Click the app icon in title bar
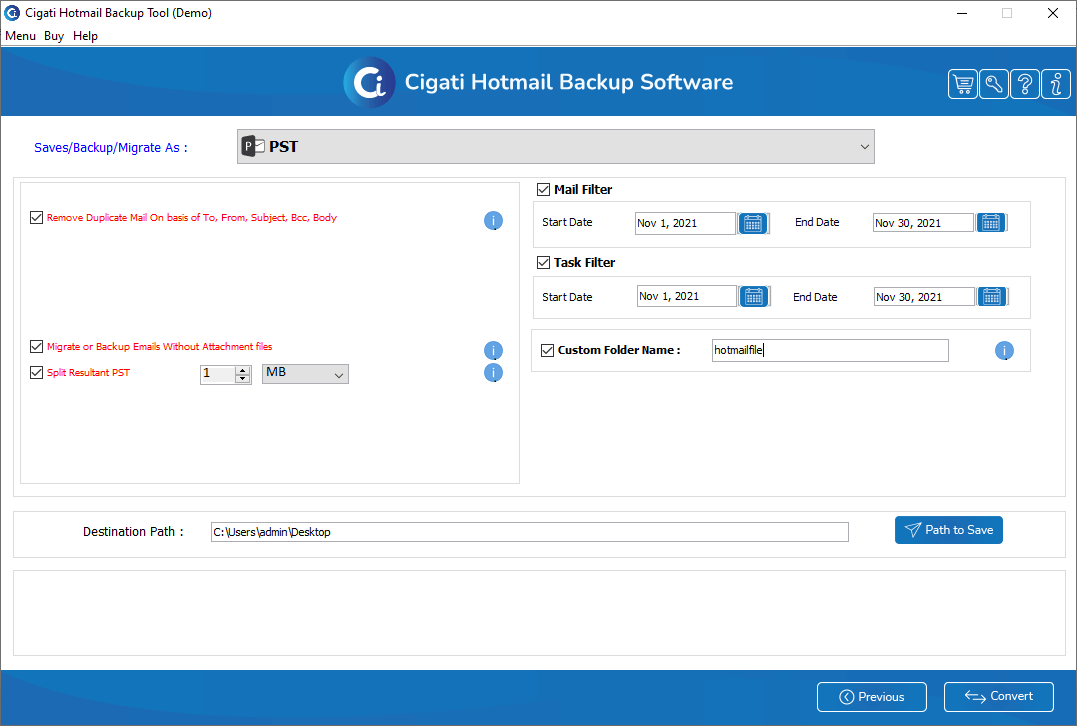The image size is (1077, 726). tap(12, 13)
